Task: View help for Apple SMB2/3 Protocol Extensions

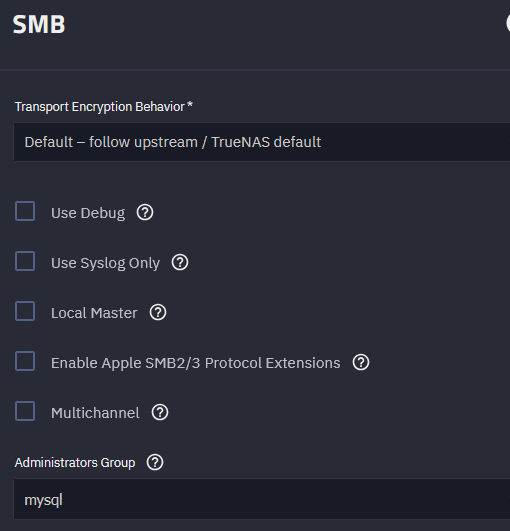Action: click(x=361, y=362)
